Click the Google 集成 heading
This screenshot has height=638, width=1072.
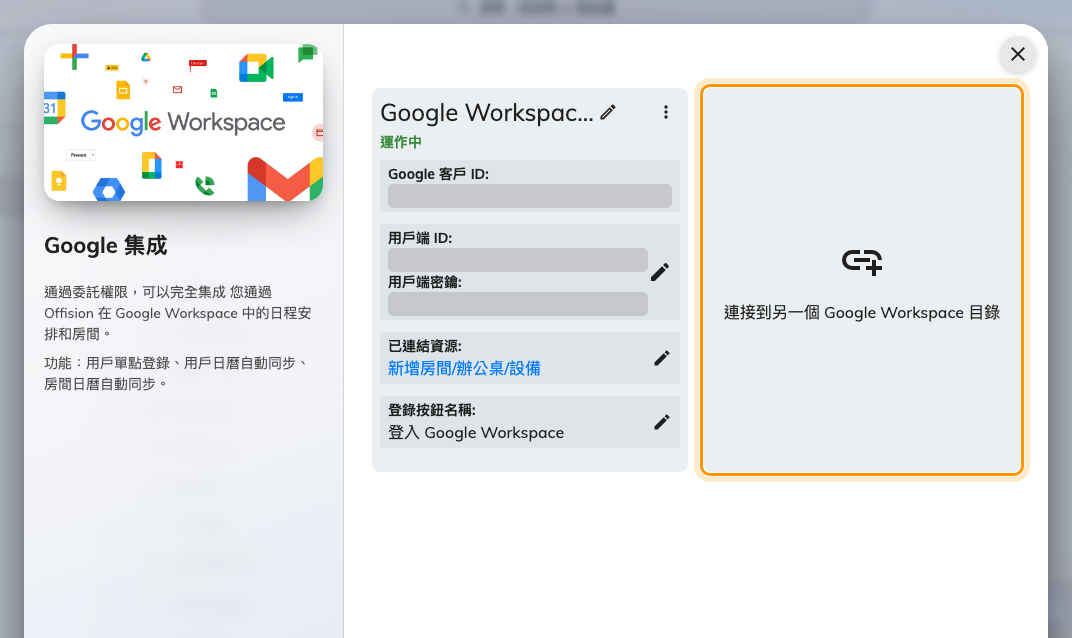[106, 245]
